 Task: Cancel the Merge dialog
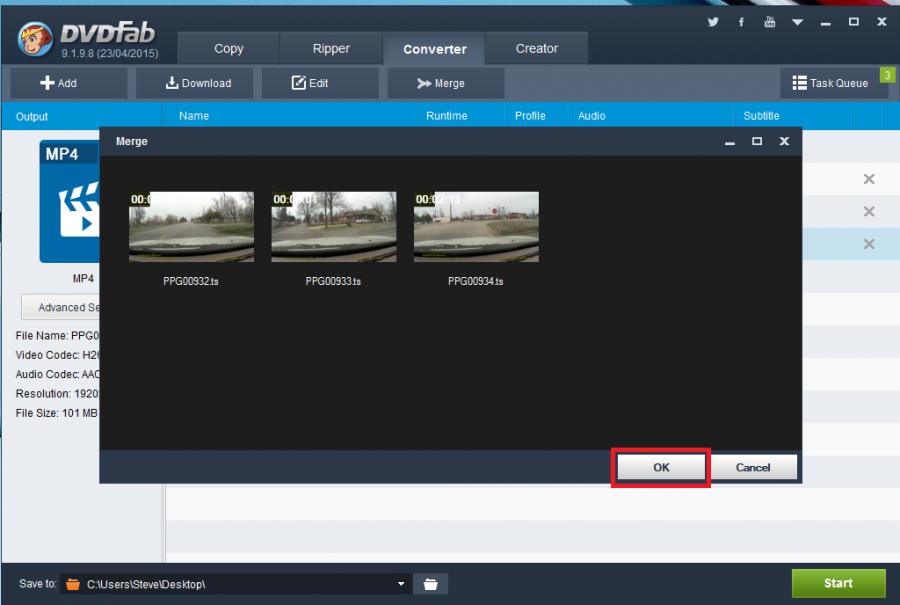pyautogui.click(x=753, y=467)
